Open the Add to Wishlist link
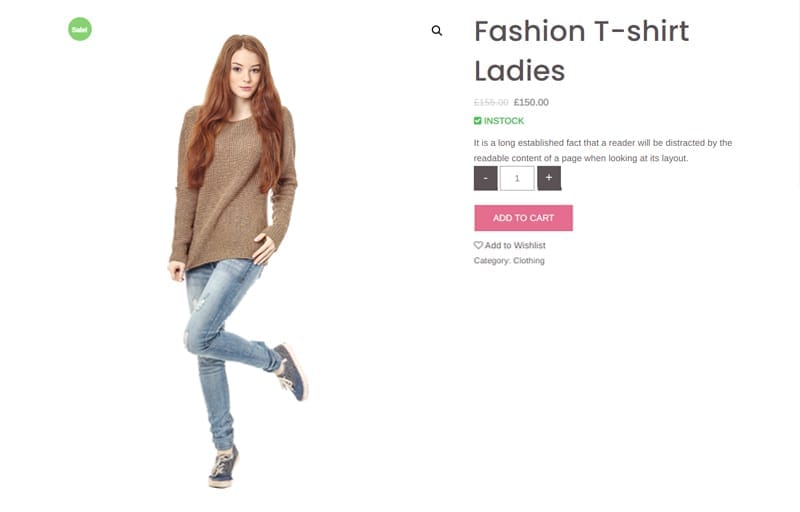This screenshot has height=512, width=800. coord(515,245)
